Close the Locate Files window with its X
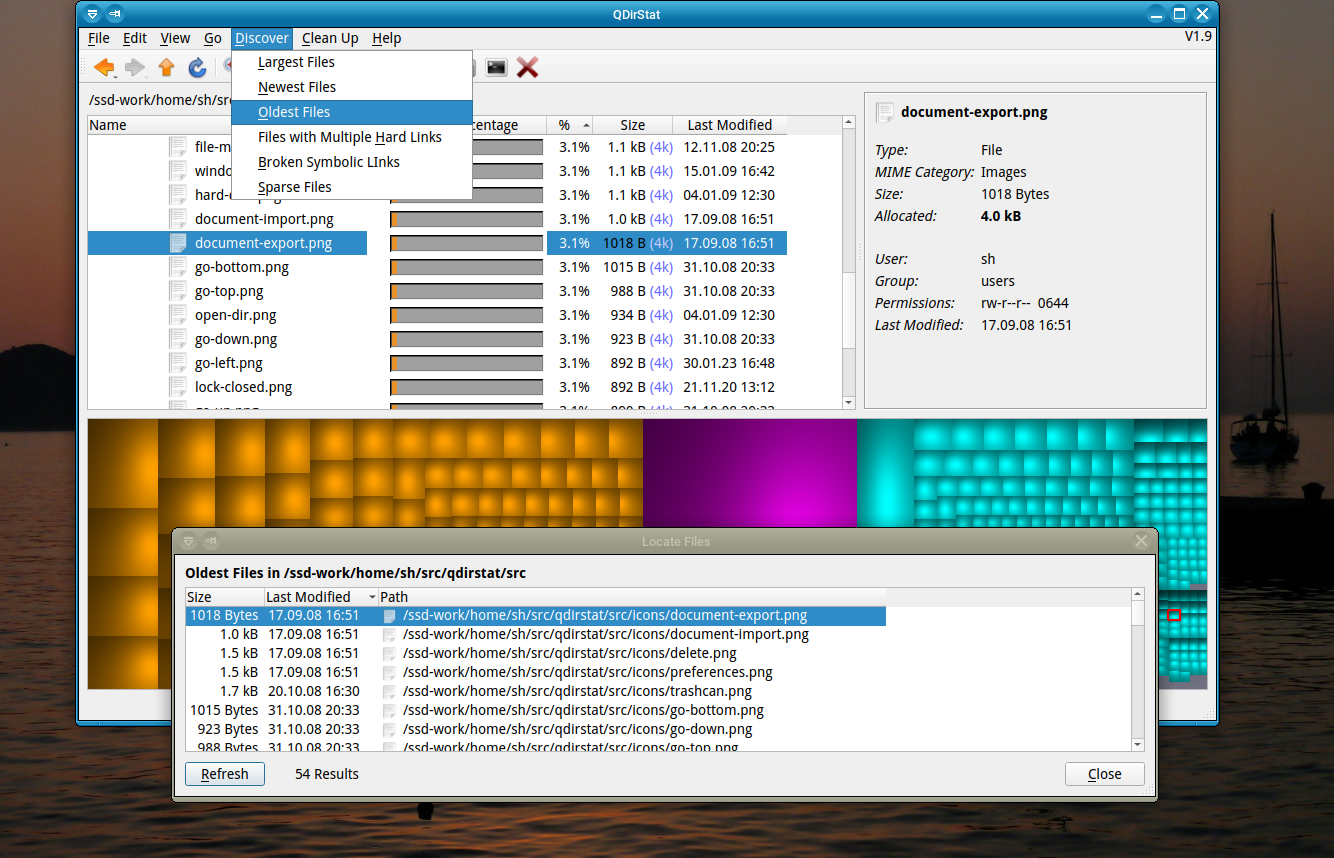The width and height of the screenshot is (1334, 858). pyautogui.click(x=1141, y=541)
